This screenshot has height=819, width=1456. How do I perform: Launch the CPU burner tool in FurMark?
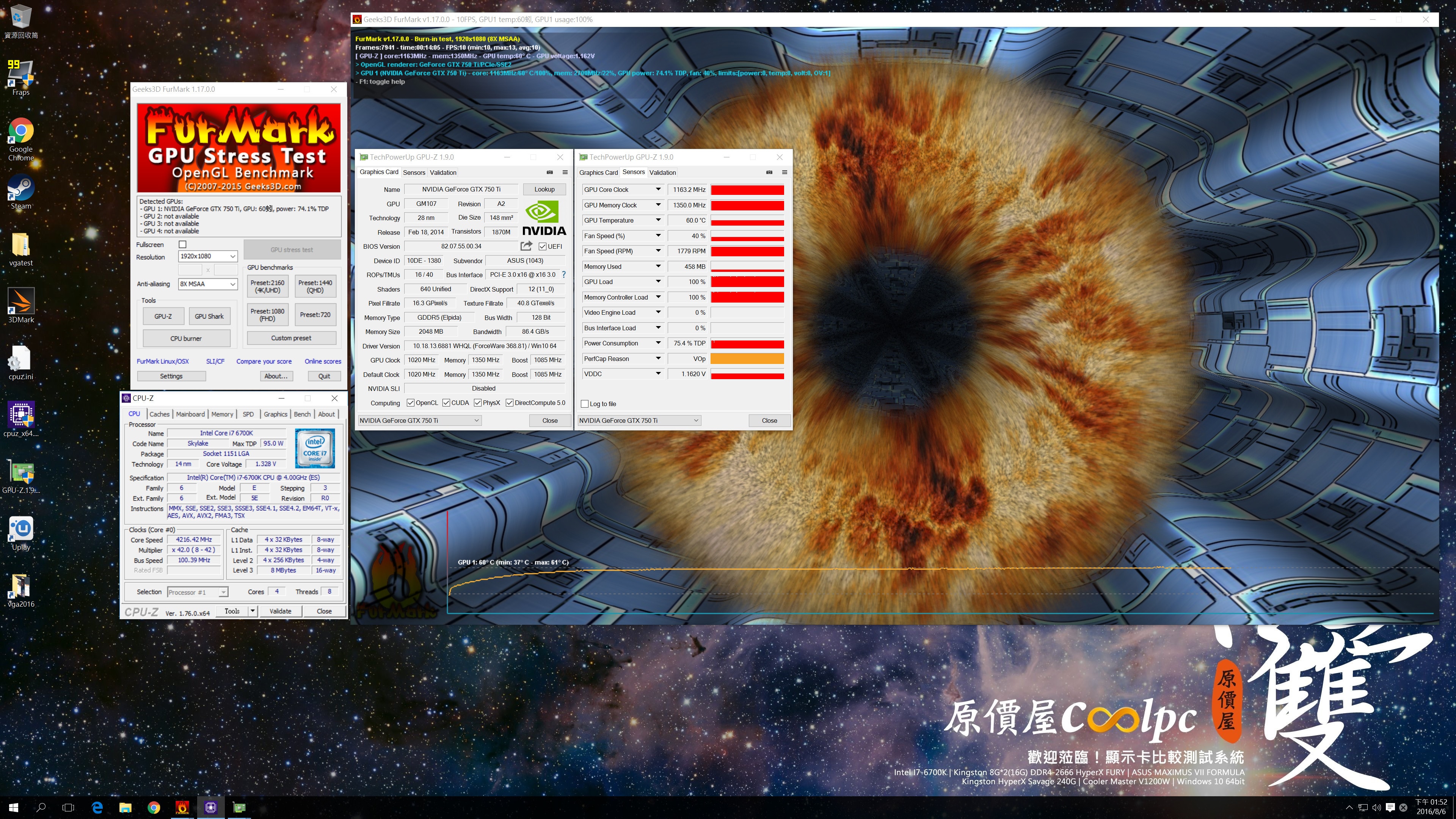pos(186,339)
